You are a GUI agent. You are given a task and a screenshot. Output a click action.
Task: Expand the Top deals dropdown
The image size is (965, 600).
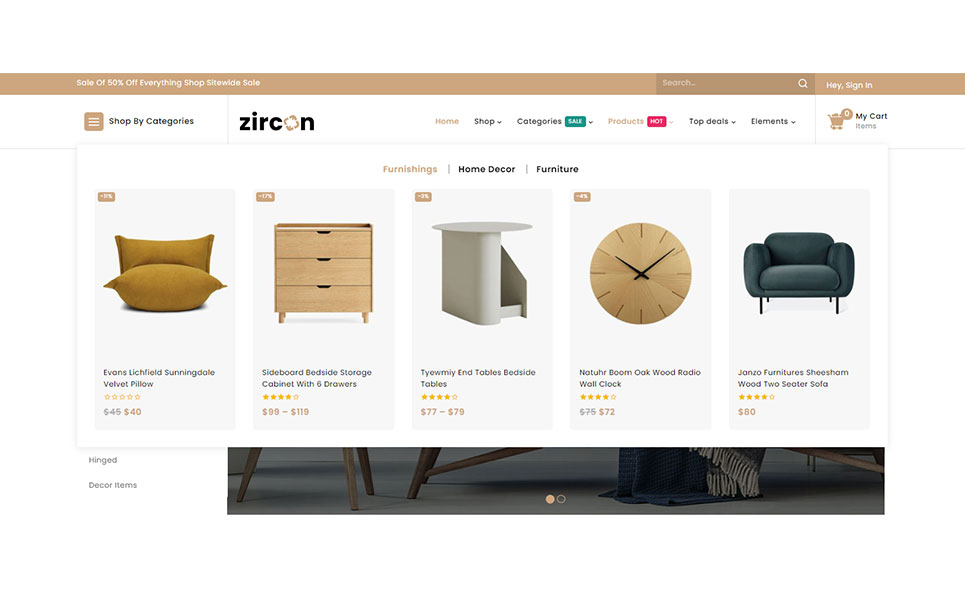point(712,121)
